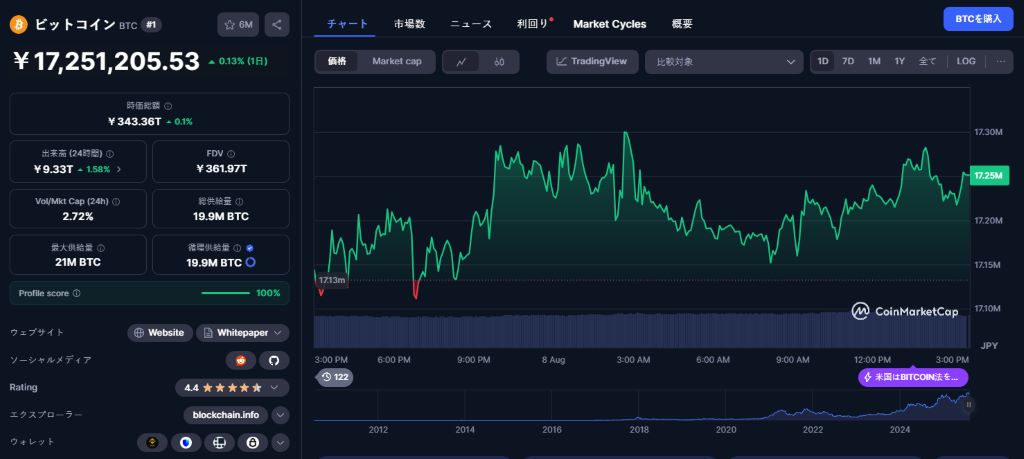1024x459 pixels.
Task: Click the 2.72% Vol/Mkt Cap value
Action: tap(78, 216)
